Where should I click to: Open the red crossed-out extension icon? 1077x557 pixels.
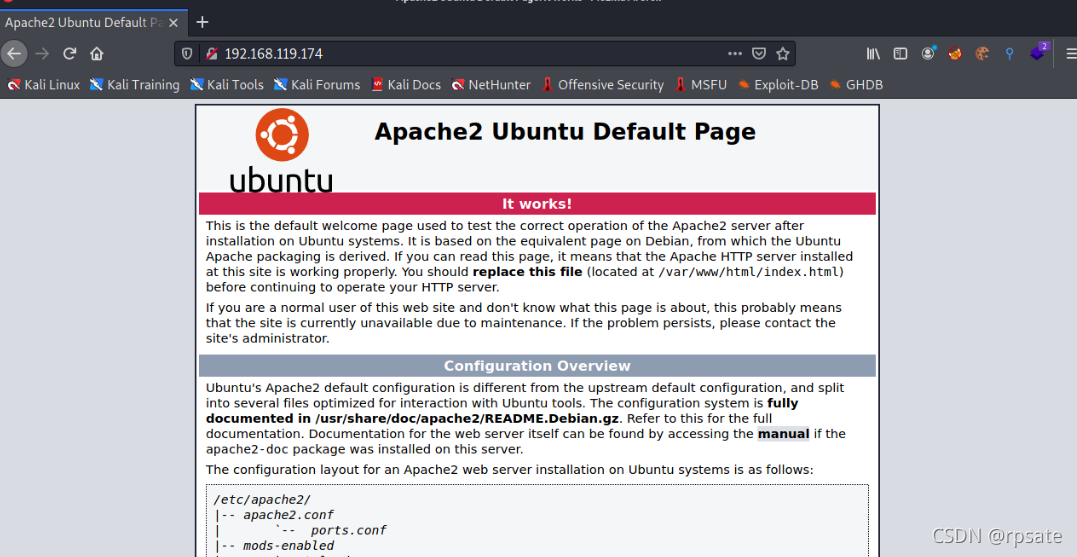click(x=955, y=54)
